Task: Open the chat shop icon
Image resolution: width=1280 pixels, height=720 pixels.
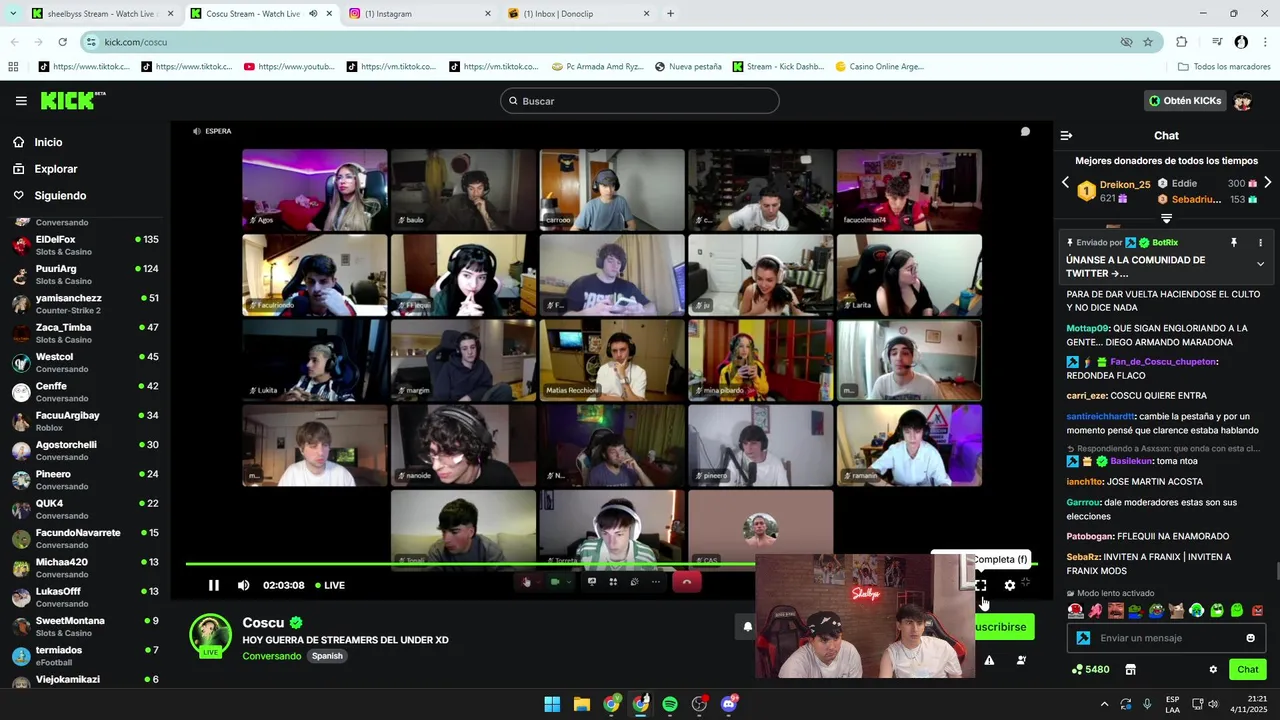Action: 1130,669
